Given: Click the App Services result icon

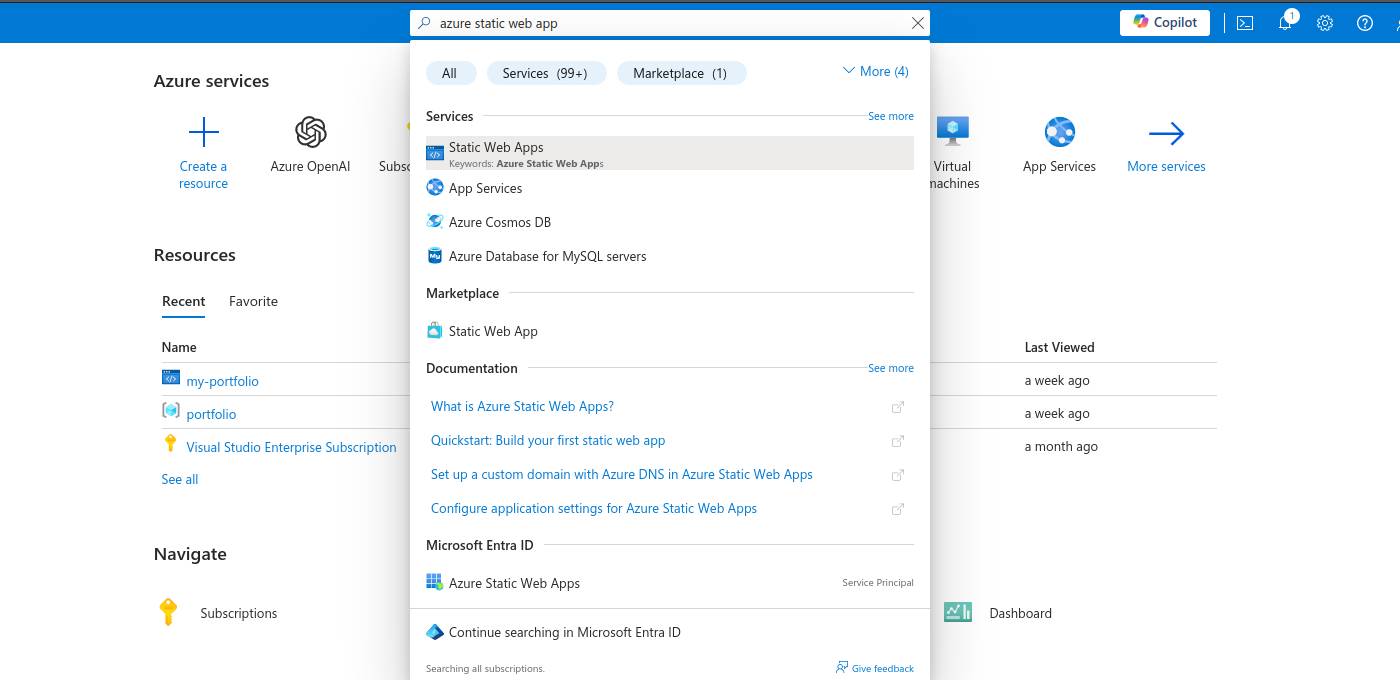Looking at the screenshot, I should [435, 187].
